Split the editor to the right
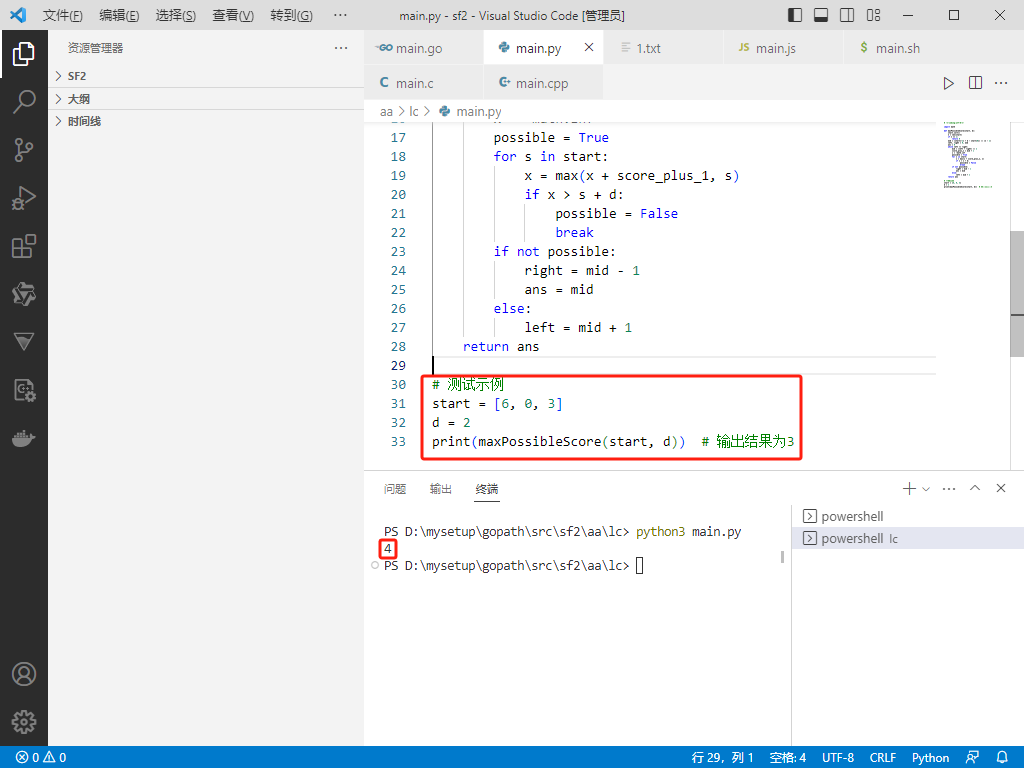 click(975, 83)
